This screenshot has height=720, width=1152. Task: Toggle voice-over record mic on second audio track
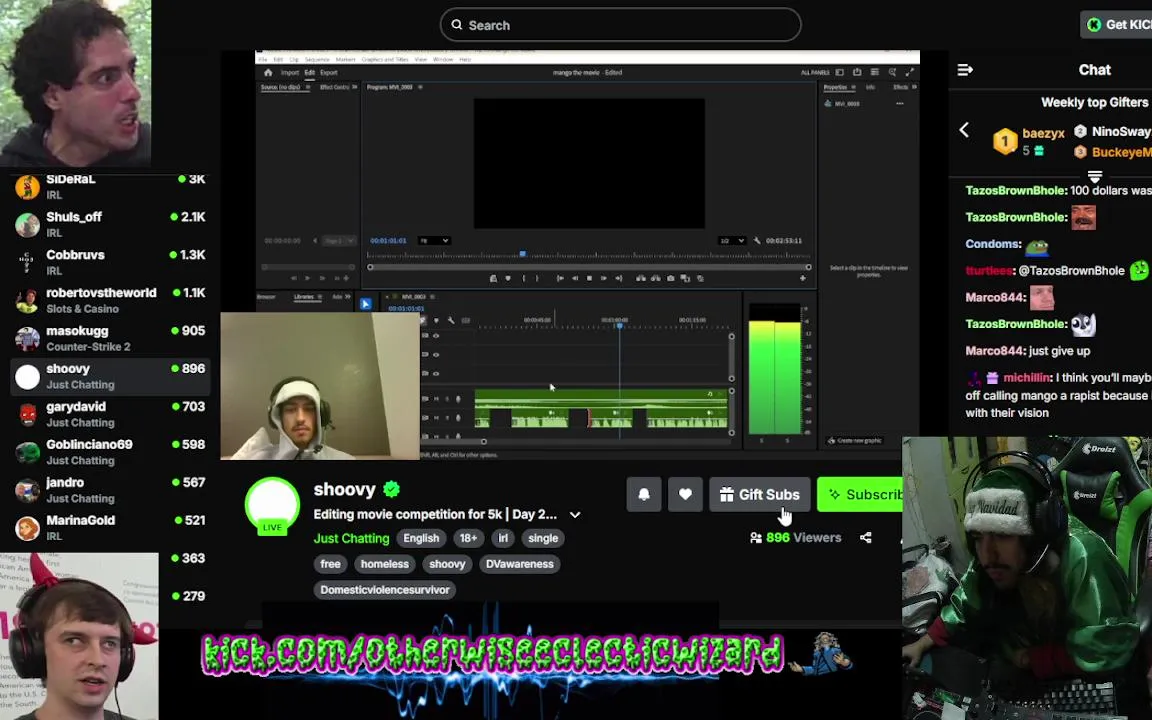click(458, 418)
